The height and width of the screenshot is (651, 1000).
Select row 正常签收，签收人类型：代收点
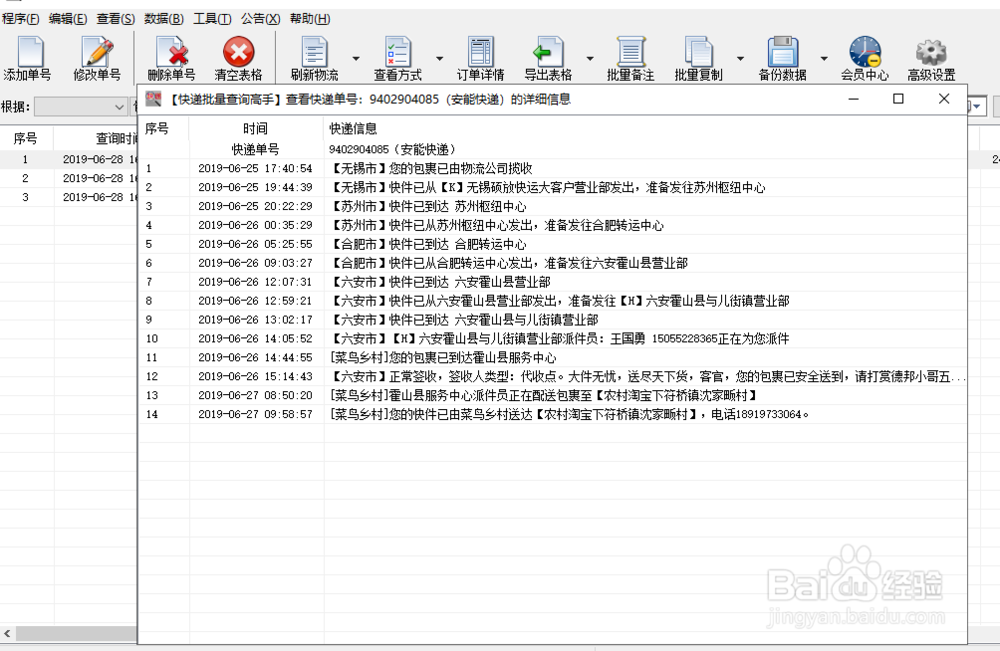pyautogui.click(x=552, y=377)
